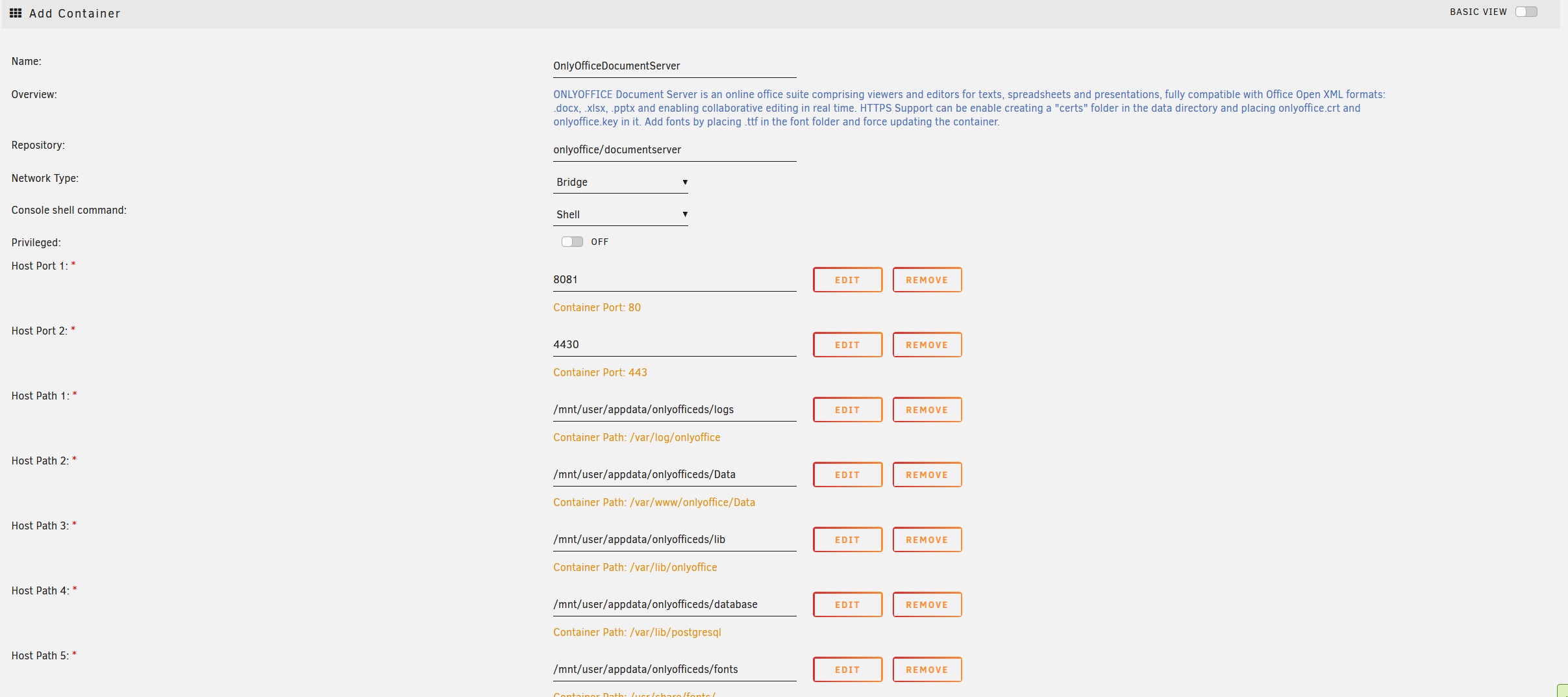Click the Host Path 1 logs field
Screen dimensions: 1568x697
(675, 409)
